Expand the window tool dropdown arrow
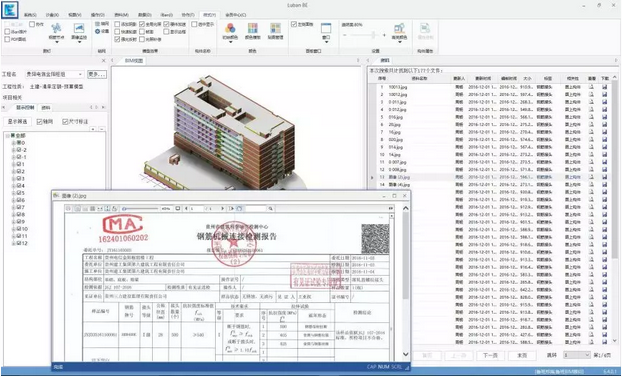This screenshot has height=377, width=622. tap(326, 42)
